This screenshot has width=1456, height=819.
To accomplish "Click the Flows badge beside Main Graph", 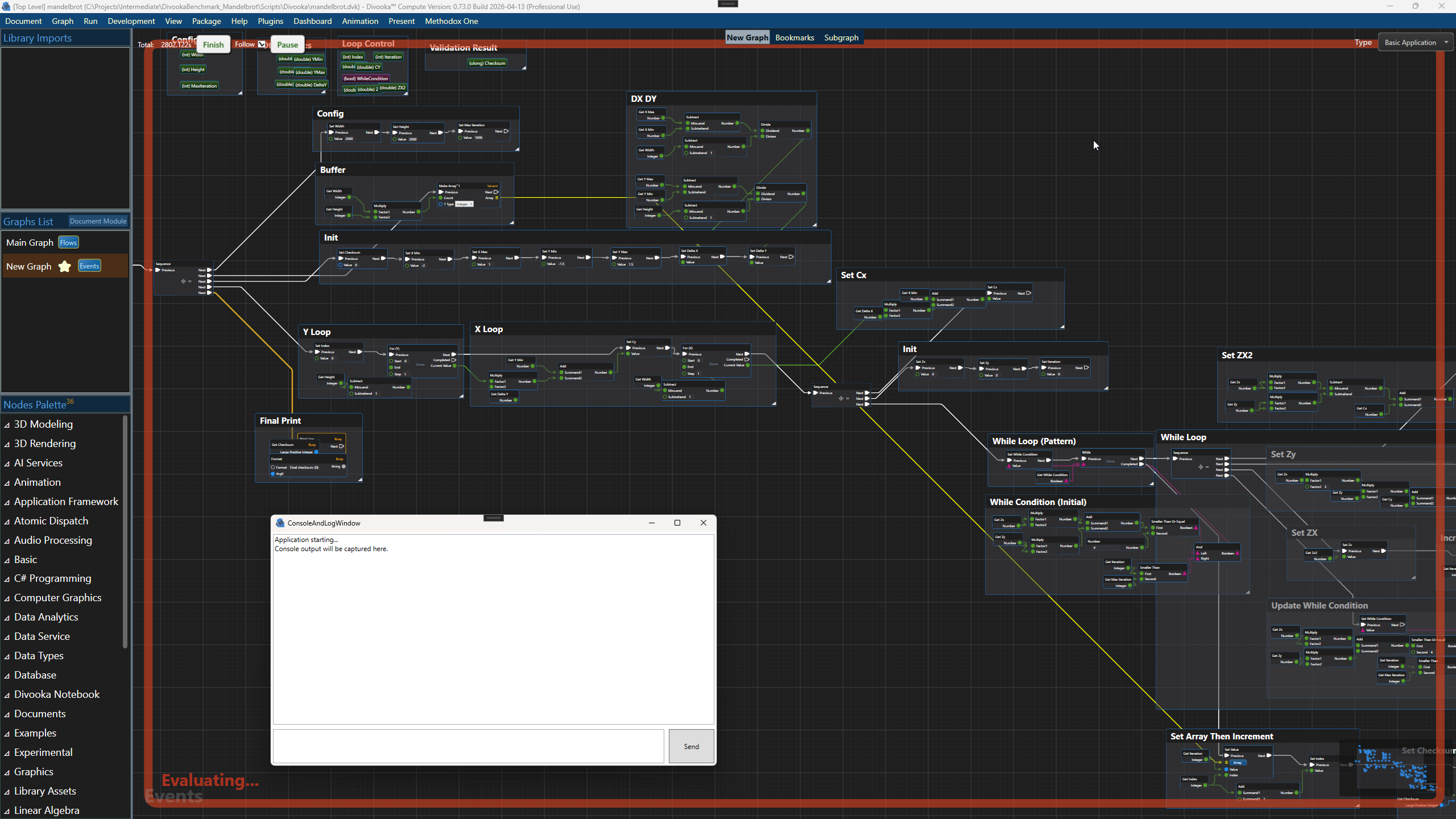I will tap(68, 243).
